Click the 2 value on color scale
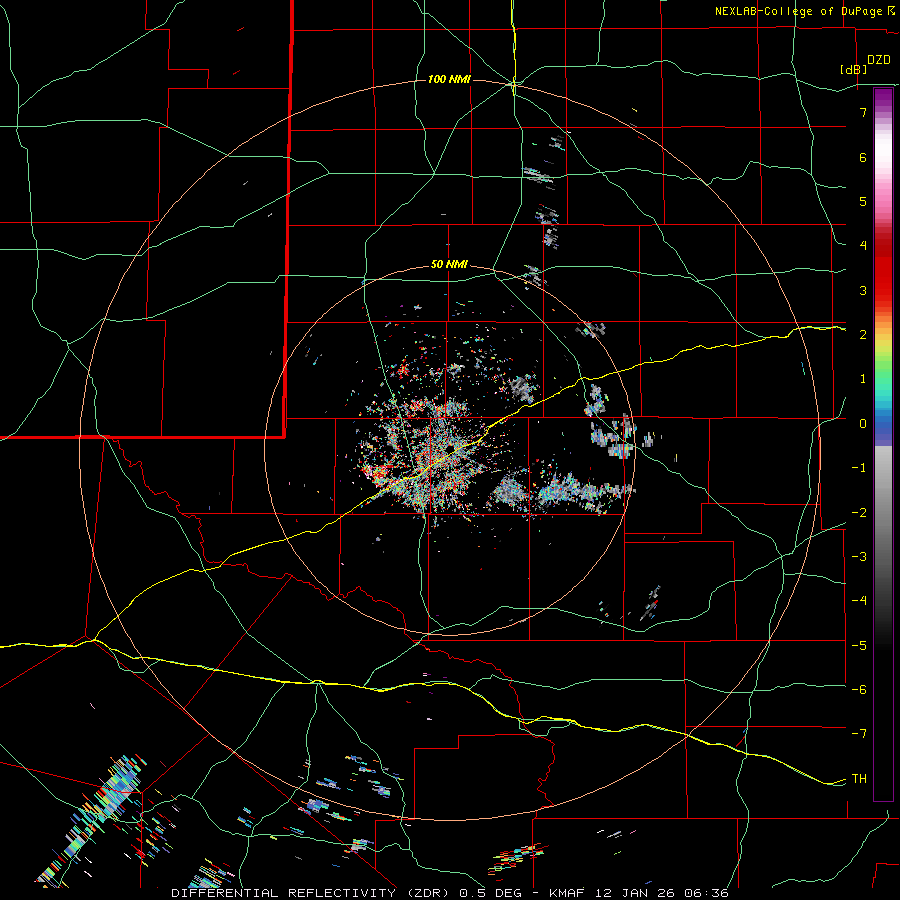The image size is (900, 900). click(863, 335)
